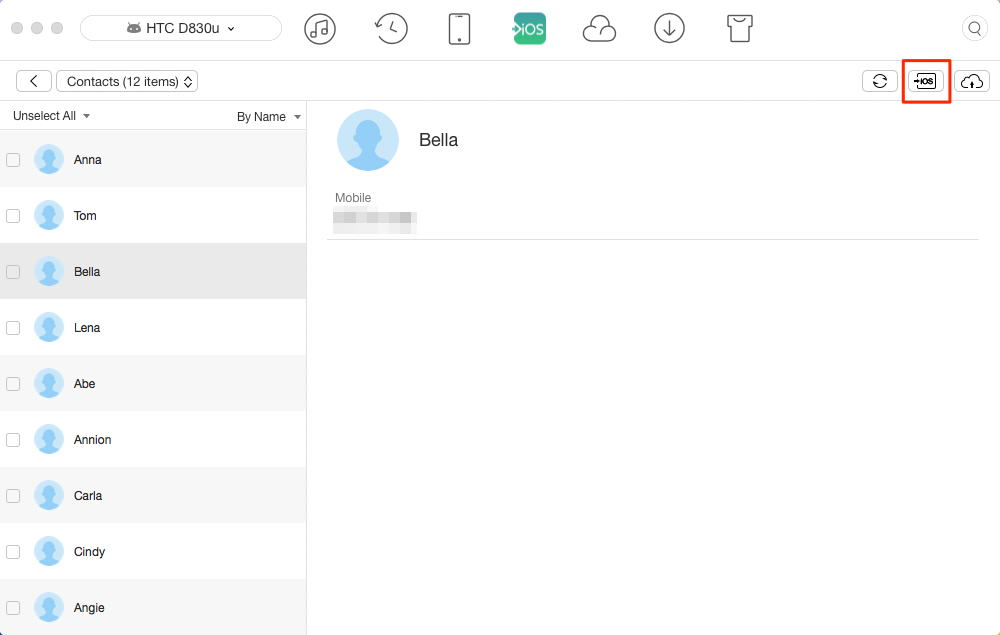Tick the checkbox for Angie
Screen dimensions: 1000x635
point(13,608)
